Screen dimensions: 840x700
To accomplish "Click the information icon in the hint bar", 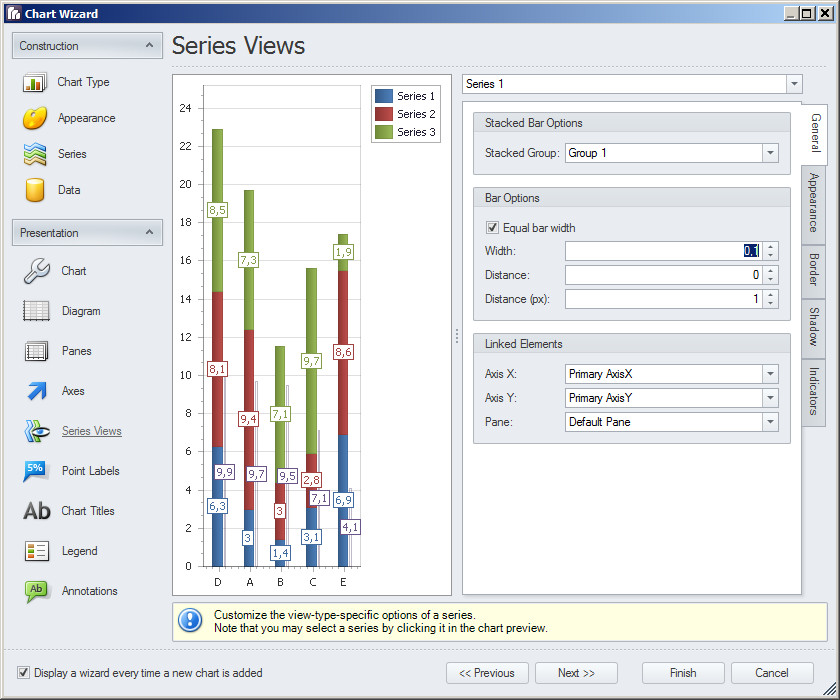I will click(190, 621).
